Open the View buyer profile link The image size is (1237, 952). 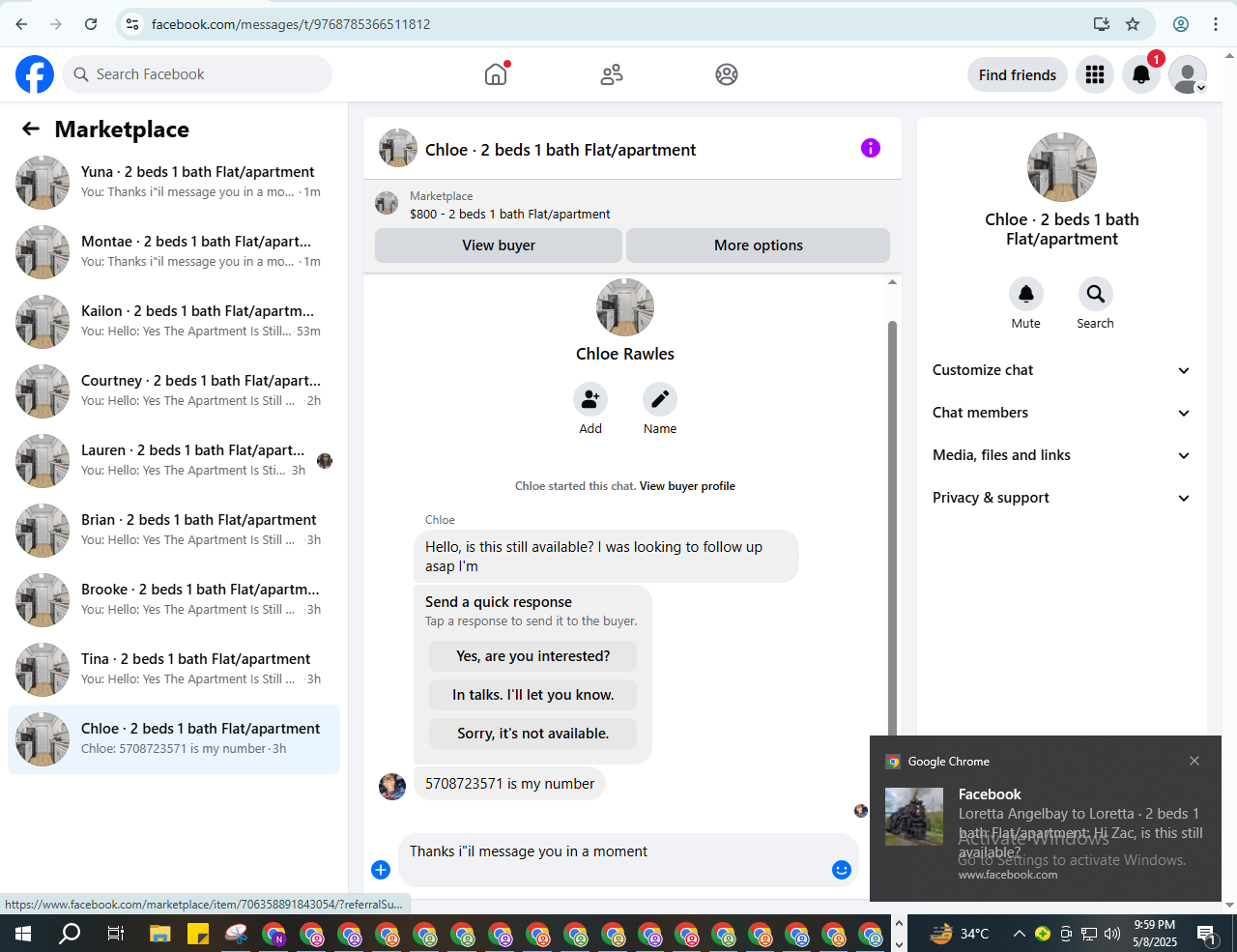pyautogui.click(x=687, y=486)
